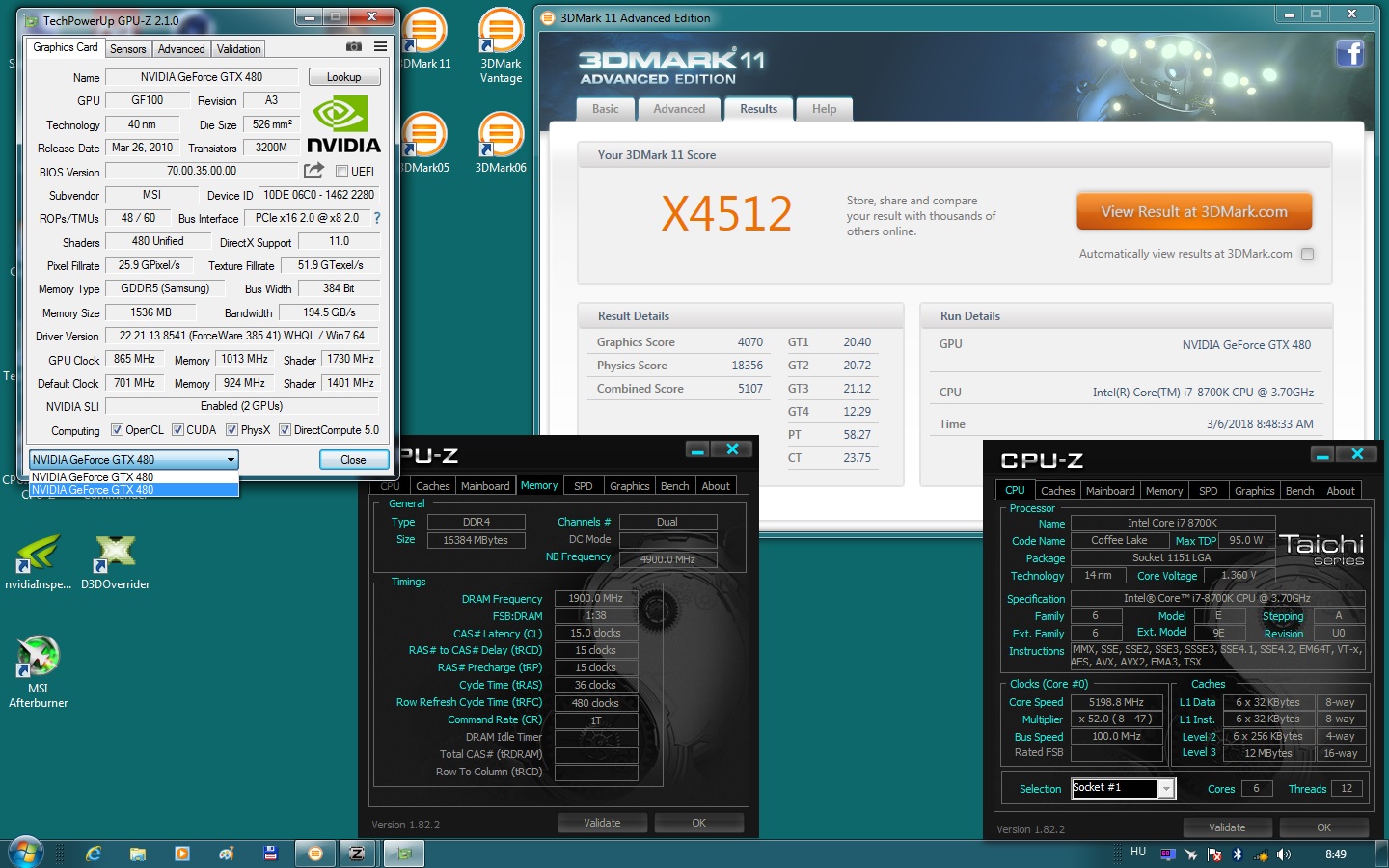Click the Bus Interface question mark icon
The width and height of the screenshot is (1389, 868).
377,218
